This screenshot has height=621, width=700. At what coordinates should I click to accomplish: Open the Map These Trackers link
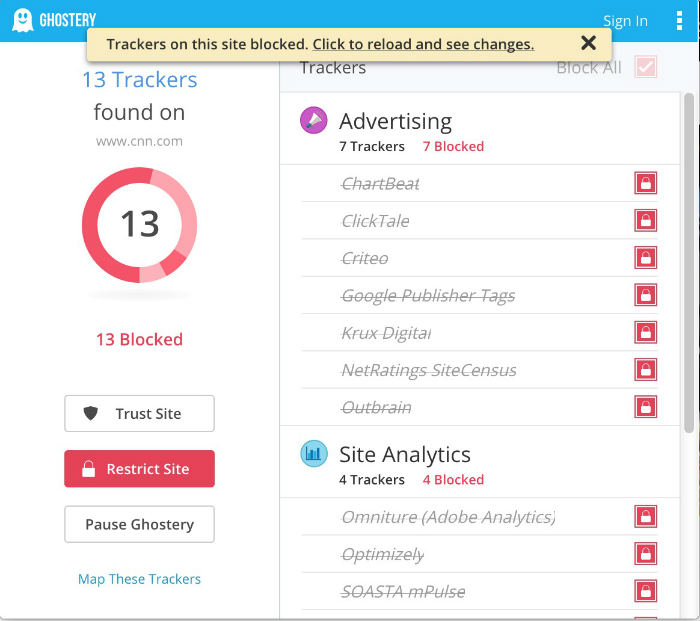pyautogui.click(x=139, y=579)
